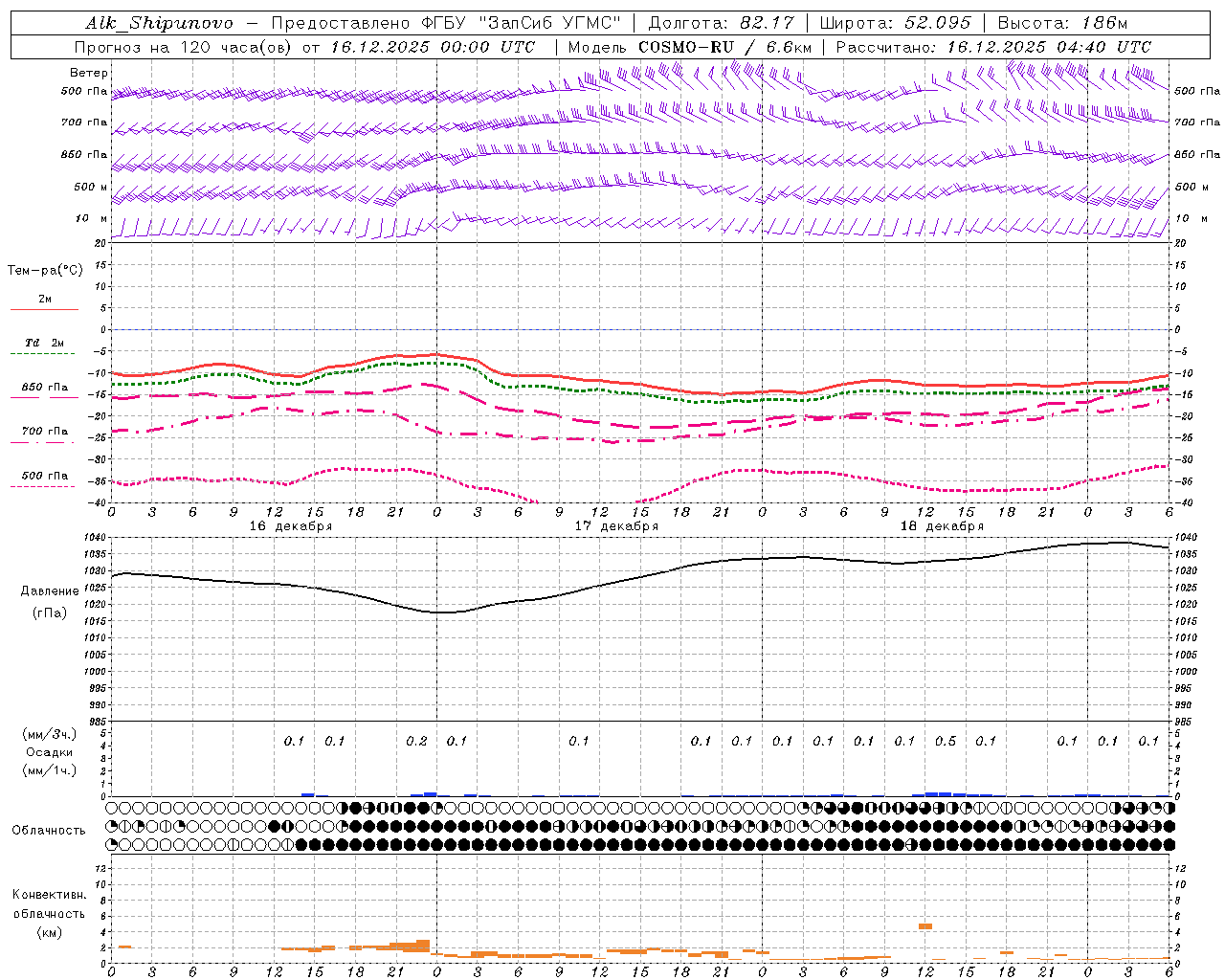Image resolution: width=1225 pixels, height=980 pixels.
Task: Click the (гПа) unit label under Давление
Action: [x=48, y=613]
